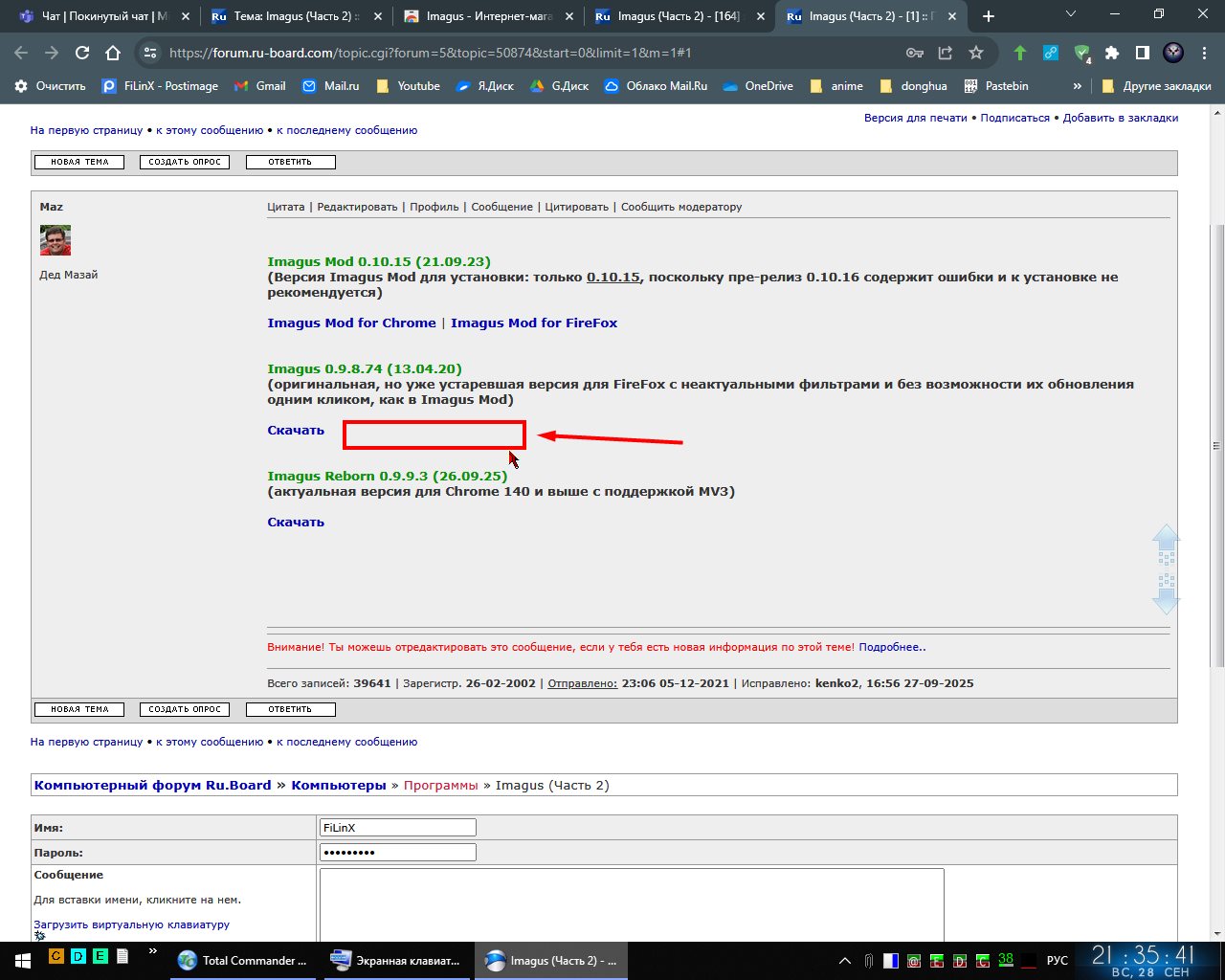Viewport: 1225px width, 980px height.
Task: Open Total Commander from the taskbar
Action: 244,960
